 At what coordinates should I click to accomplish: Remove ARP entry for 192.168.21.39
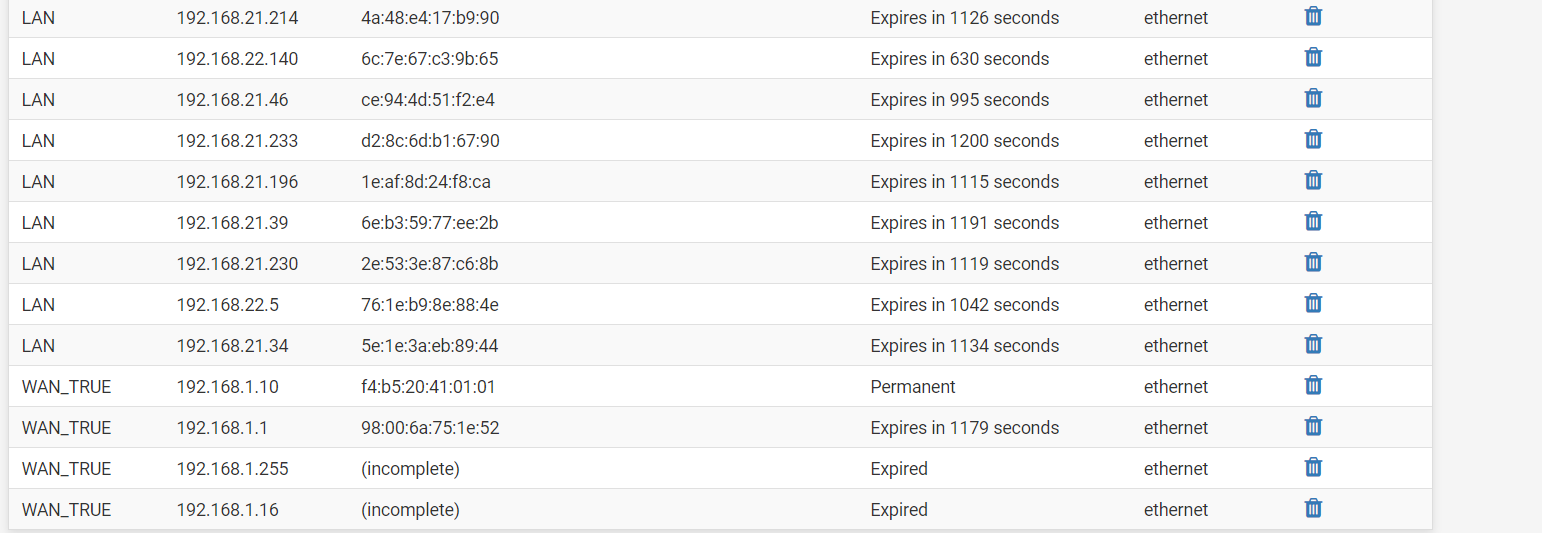pyautogui.click(x=1313, y=221)
